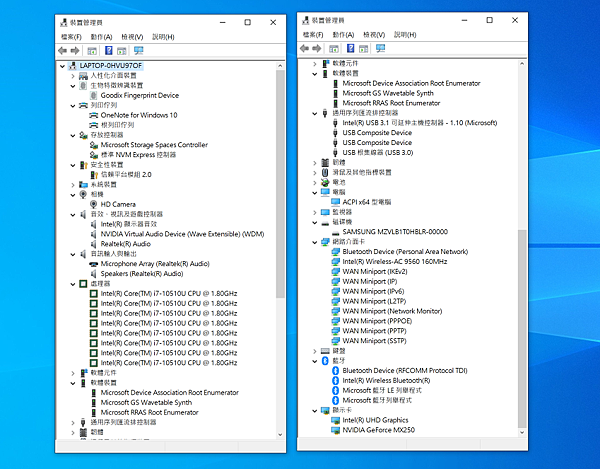Select first Intel Core i7-10510U CPU entry

[x=169, y=294]
